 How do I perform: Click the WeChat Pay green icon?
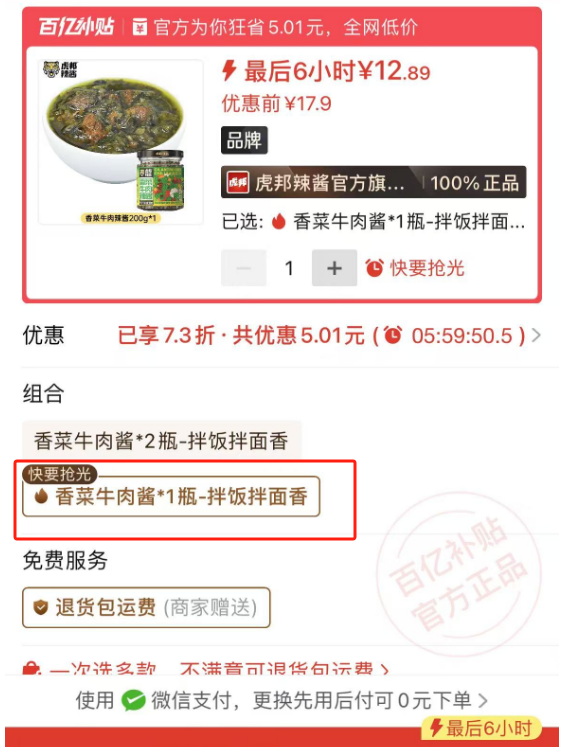coord(133,701)
